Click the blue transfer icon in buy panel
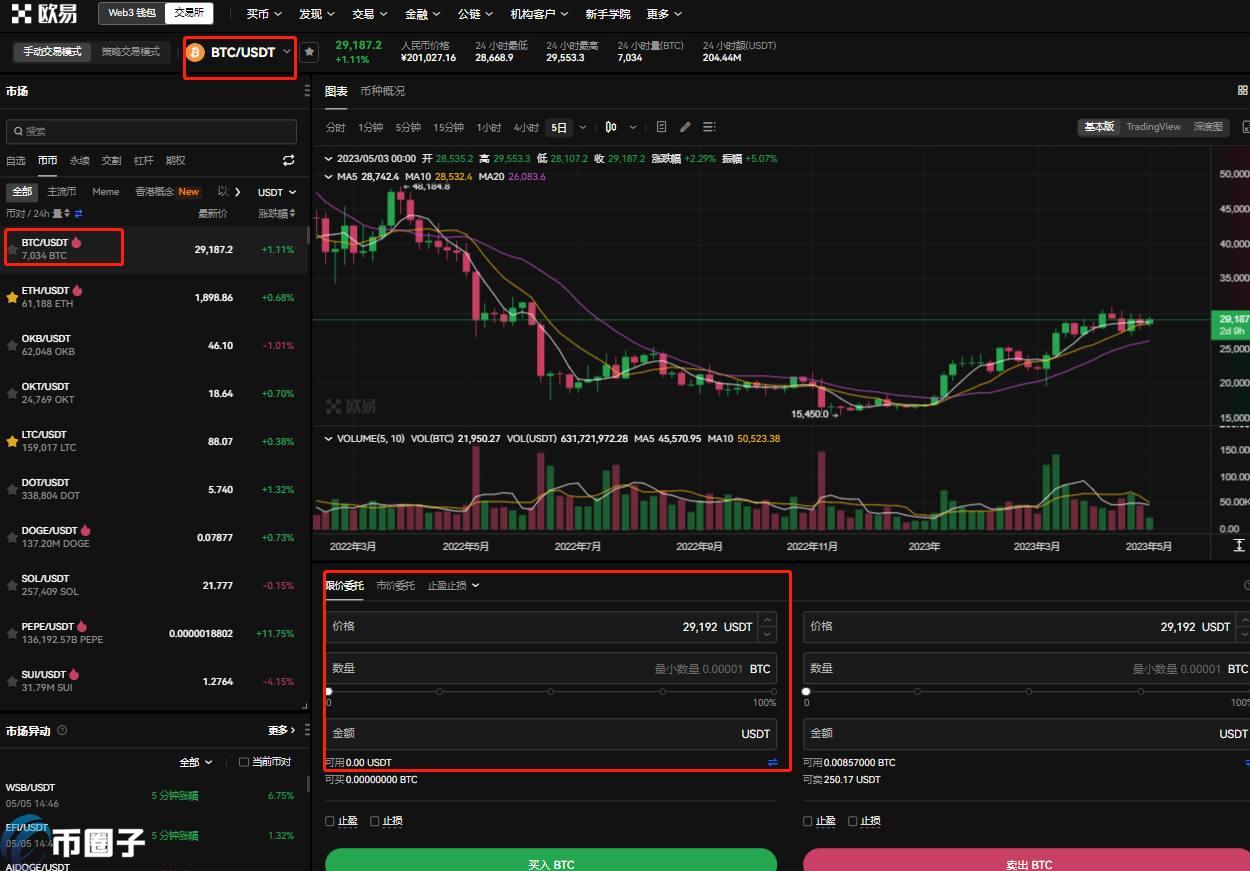This screenshot has height=871, width=1250. [772, 762]
